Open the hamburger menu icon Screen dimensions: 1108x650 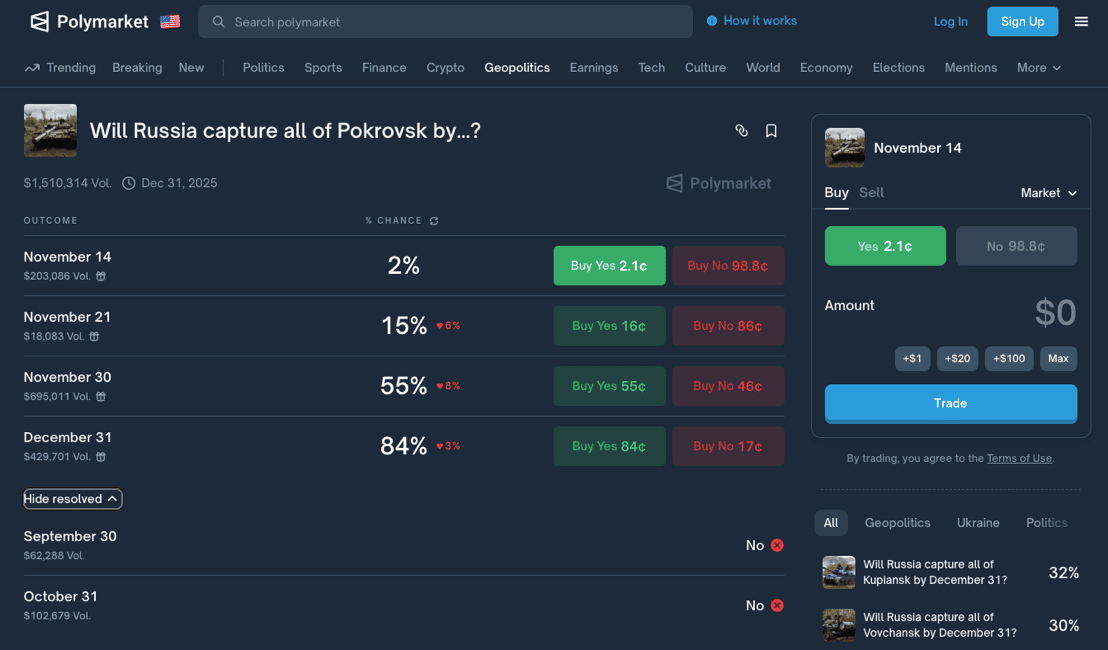1081,21
